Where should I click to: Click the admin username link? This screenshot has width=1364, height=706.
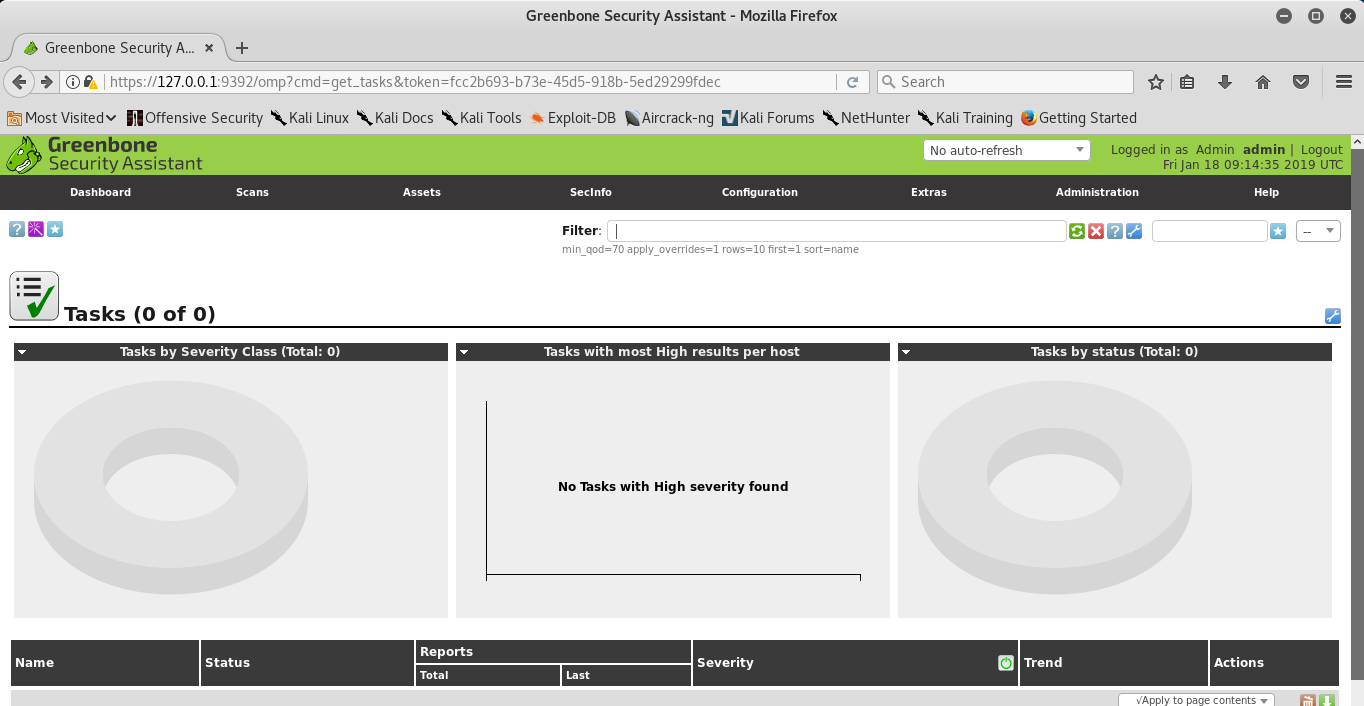[x=1264, y=149]
